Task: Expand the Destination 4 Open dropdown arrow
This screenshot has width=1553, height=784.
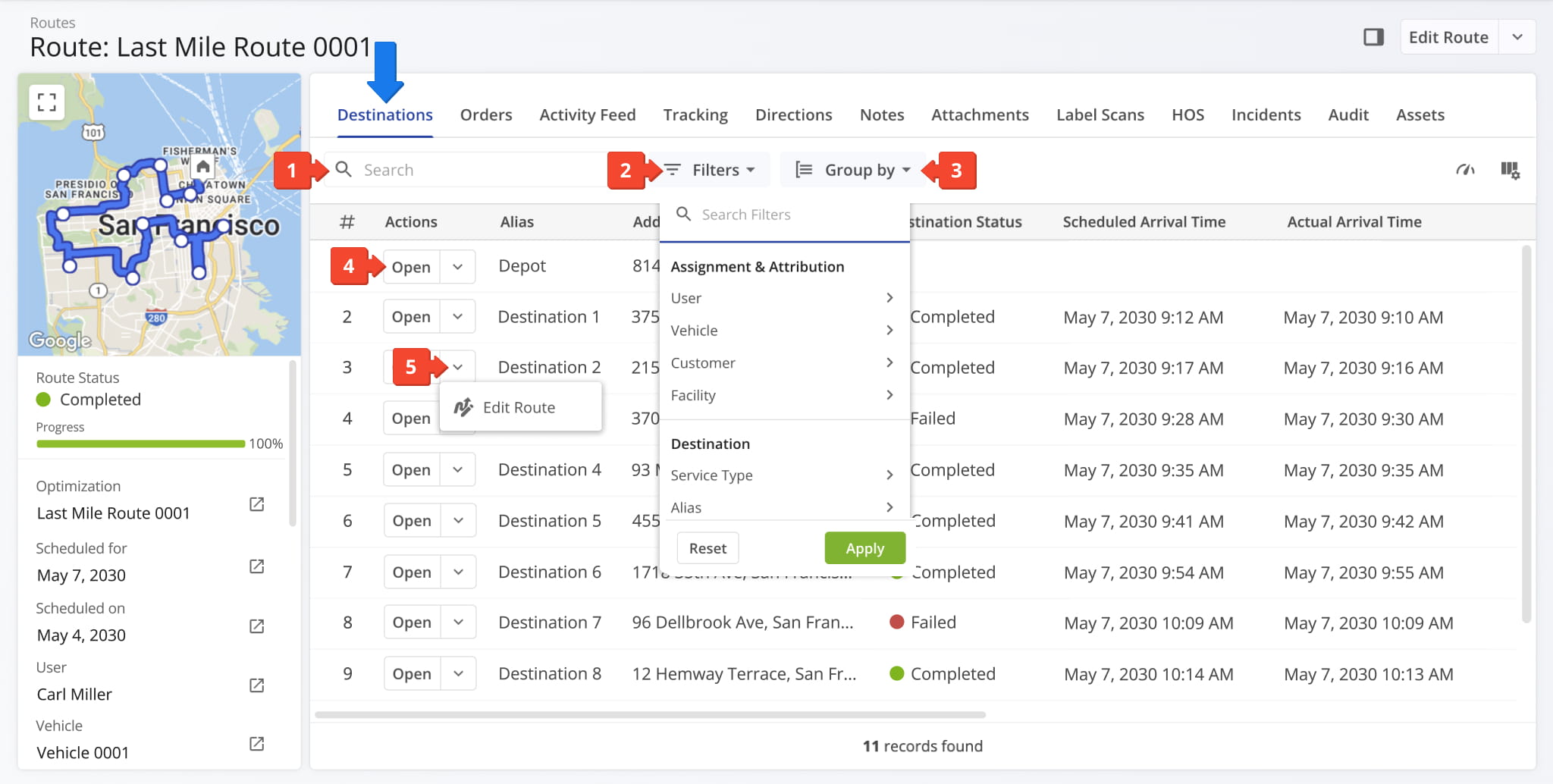Action: click(457, 469)
